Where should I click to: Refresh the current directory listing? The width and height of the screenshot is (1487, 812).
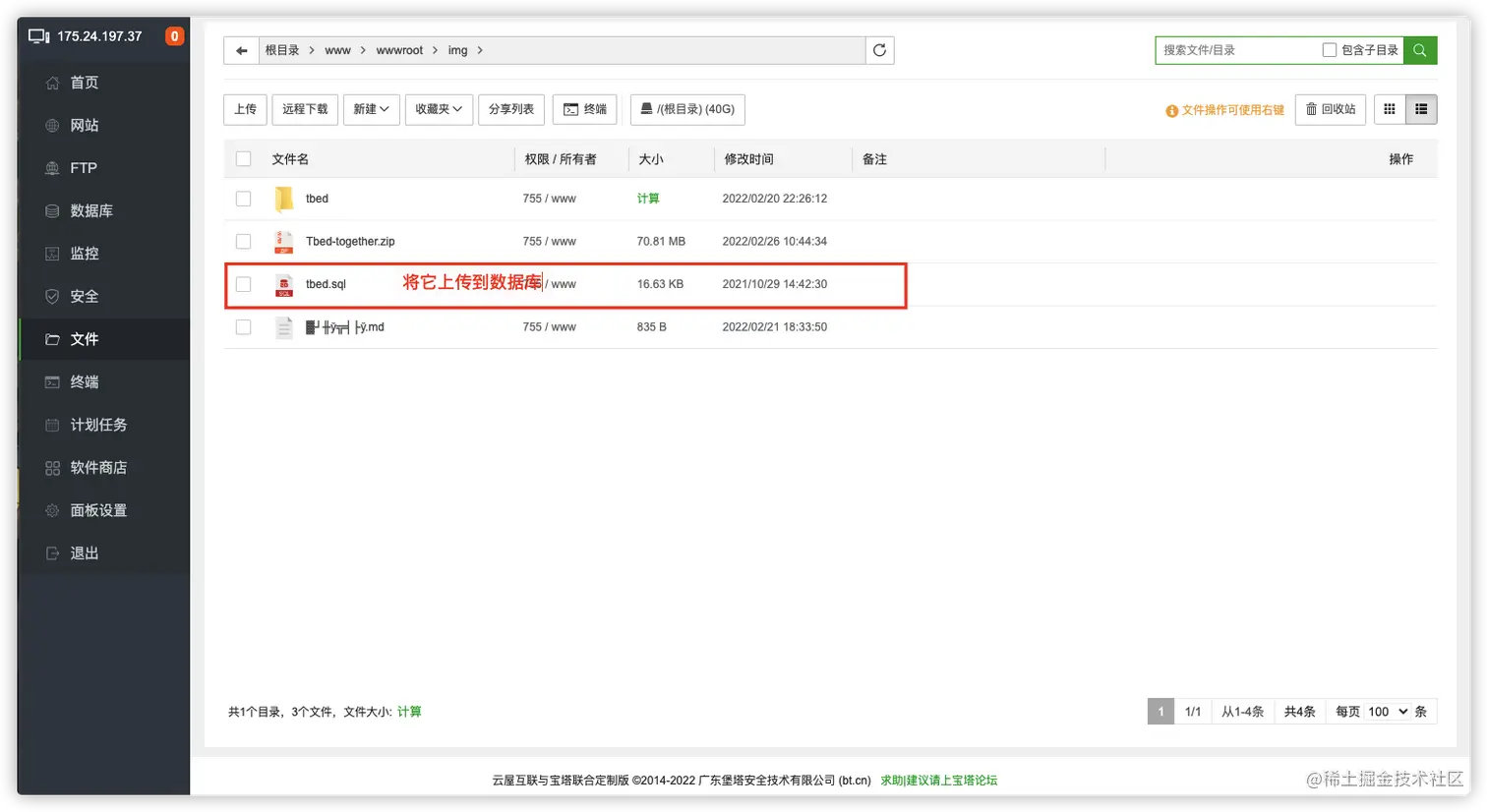coord(879,50)
